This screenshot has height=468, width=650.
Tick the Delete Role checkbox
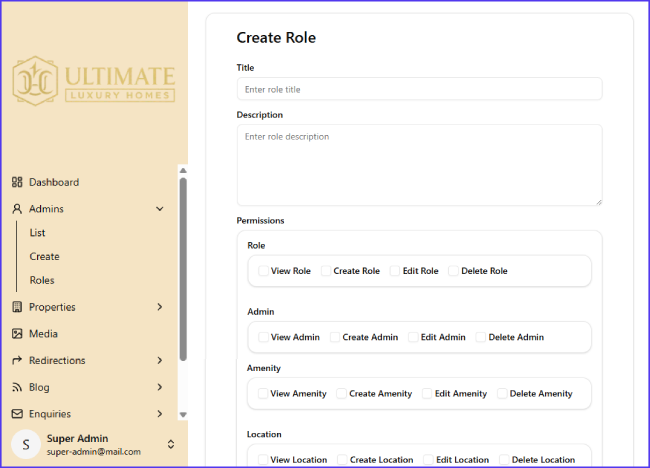pyautogui.click(x=454, y=271)
